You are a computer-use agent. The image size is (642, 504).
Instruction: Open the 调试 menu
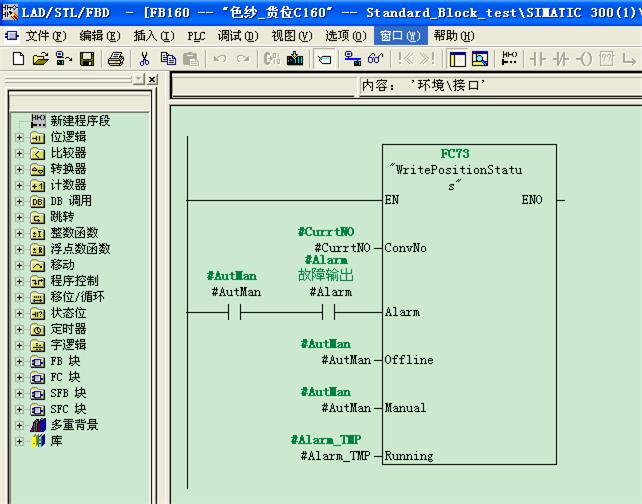click(x=236, y=35)
